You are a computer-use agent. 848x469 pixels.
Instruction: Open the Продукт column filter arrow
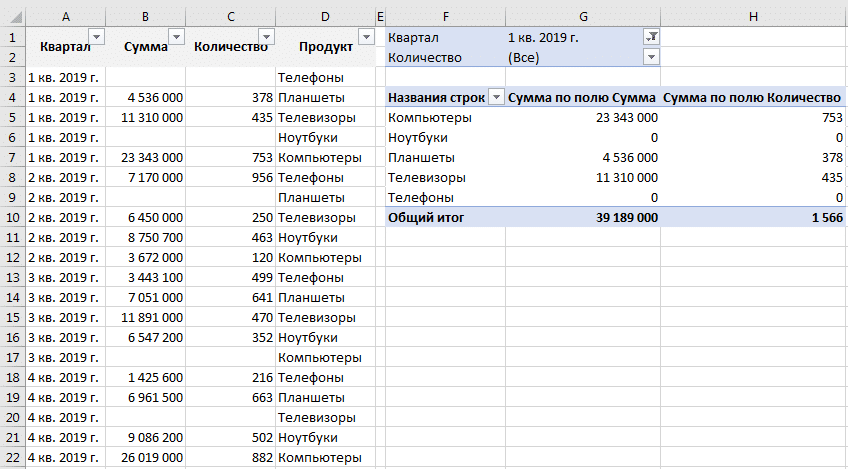365,37
